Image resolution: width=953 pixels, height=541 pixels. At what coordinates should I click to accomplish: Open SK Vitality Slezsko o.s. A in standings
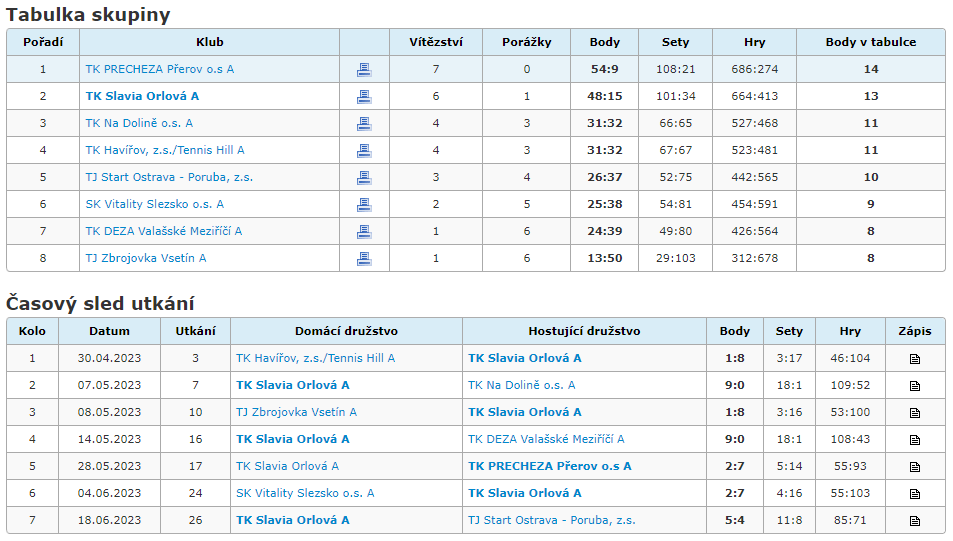pos(154,204)
